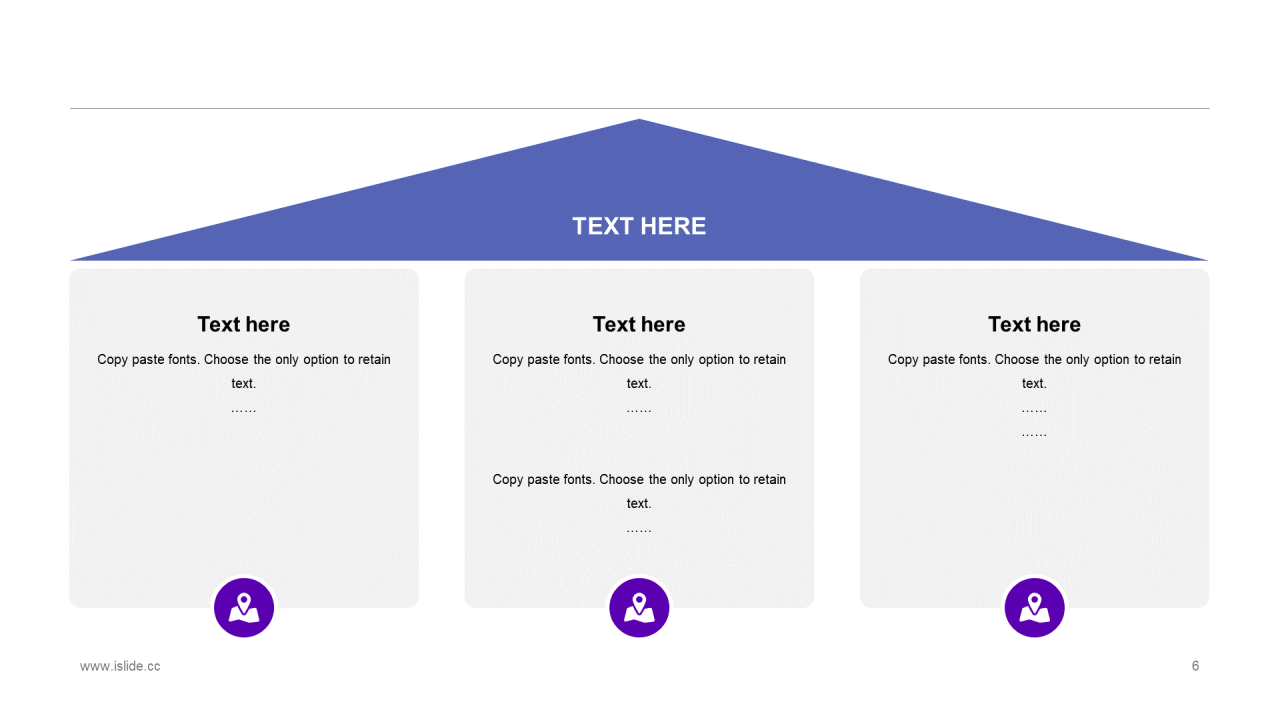The width and height of the screenshot is (1280, 720).
Task: Click the left card's "Copy paste fonts" paragraph
Action: point(244,360)
